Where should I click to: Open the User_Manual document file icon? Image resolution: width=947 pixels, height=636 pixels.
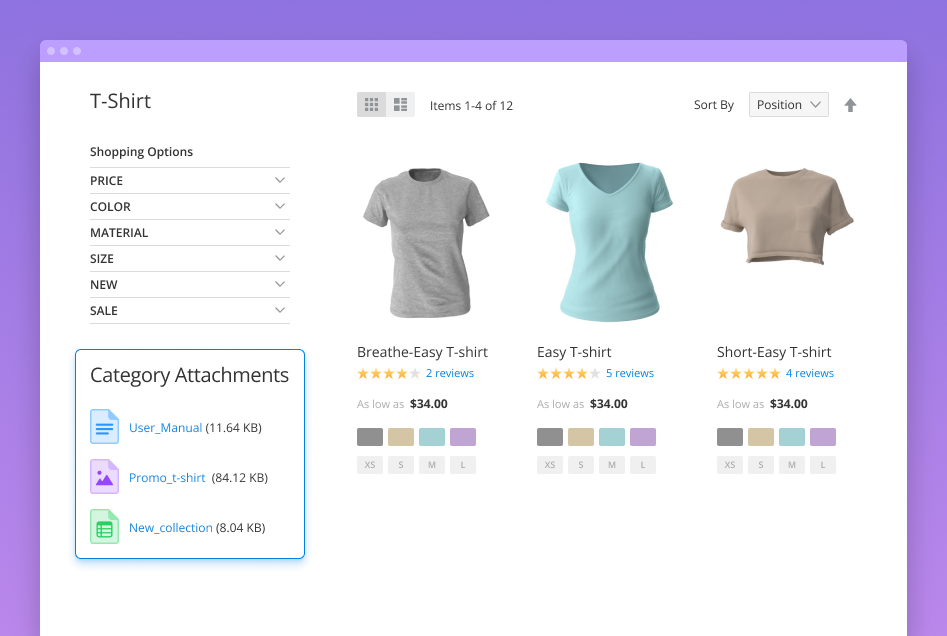point(104,427)
